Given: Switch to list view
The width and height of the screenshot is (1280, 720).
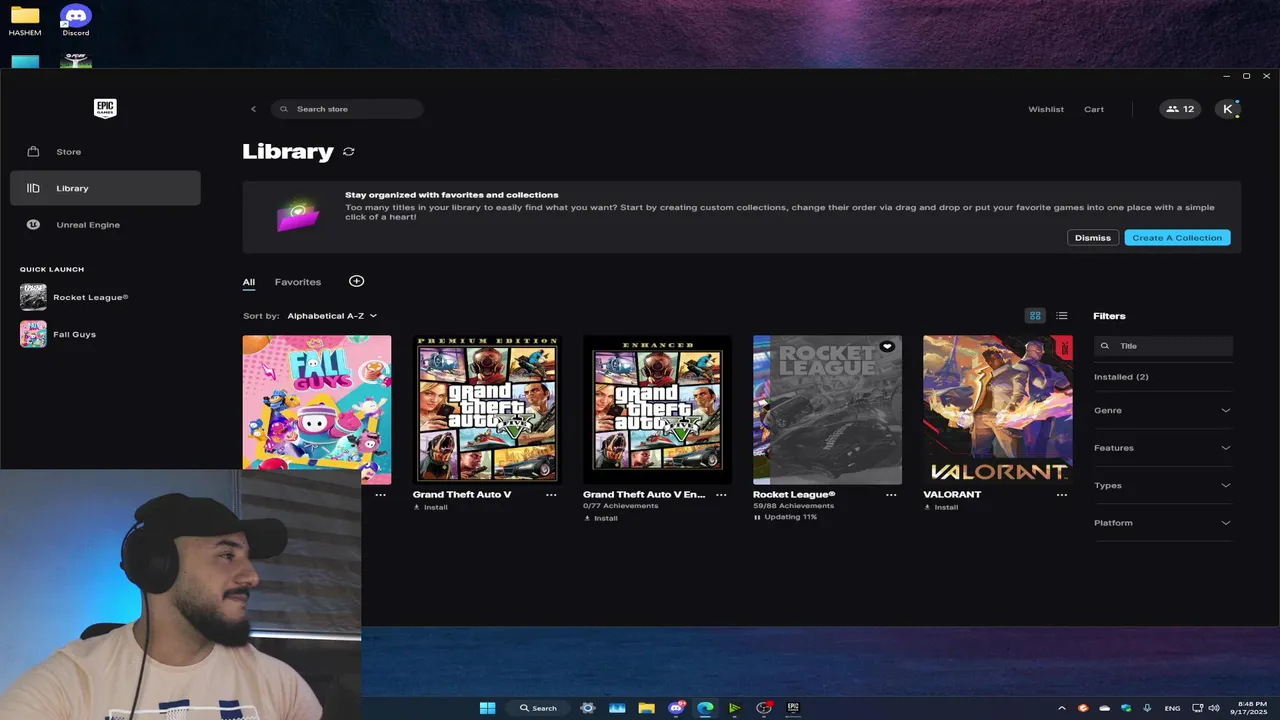Looking at the screenshot, I should click(1062, 316).
